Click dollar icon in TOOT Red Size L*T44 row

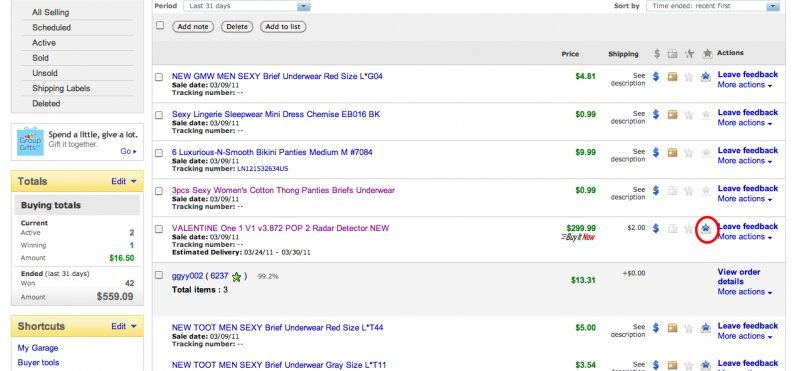(656, 328)
